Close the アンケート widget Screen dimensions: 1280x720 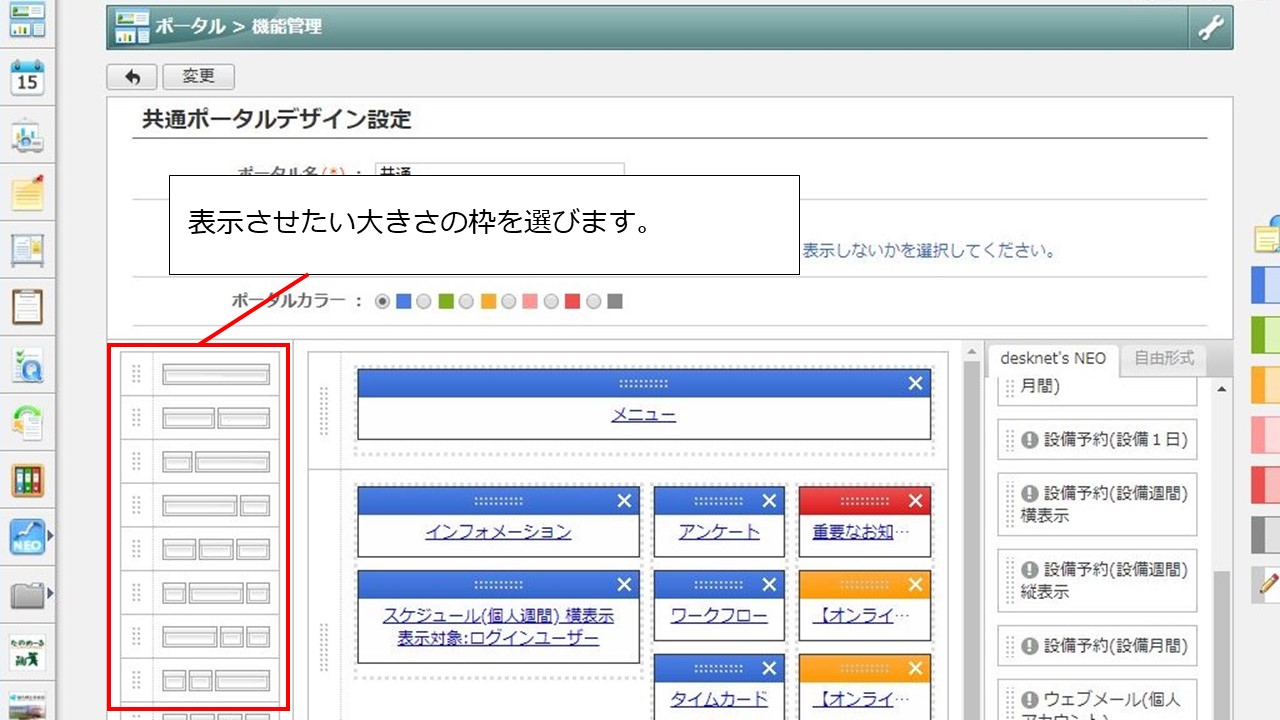coord(769,501)
